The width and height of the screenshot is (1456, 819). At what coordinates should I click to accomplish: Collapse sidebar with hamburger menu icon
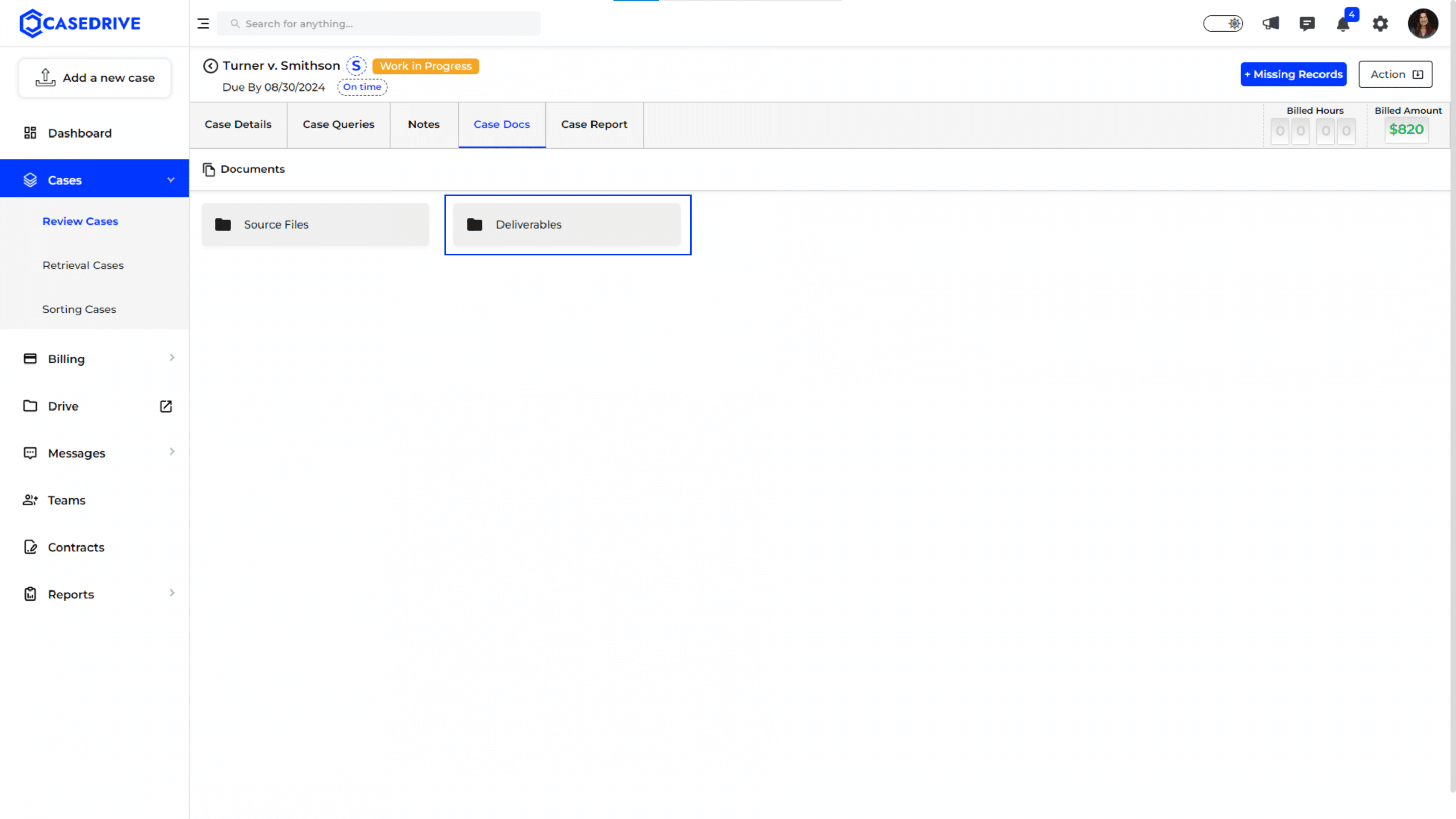point(203,24)
